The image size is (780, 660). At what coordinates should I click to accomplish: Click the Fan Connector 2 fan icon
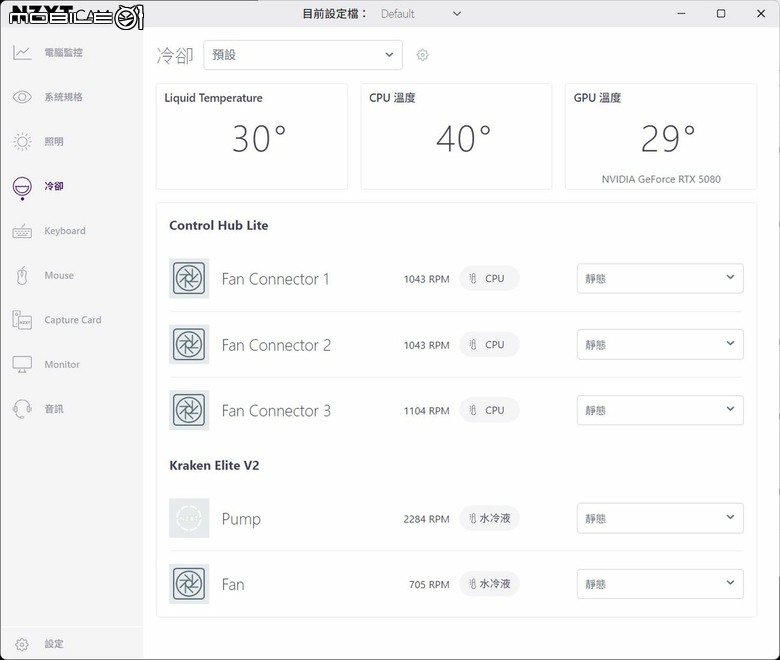[189, 344]
